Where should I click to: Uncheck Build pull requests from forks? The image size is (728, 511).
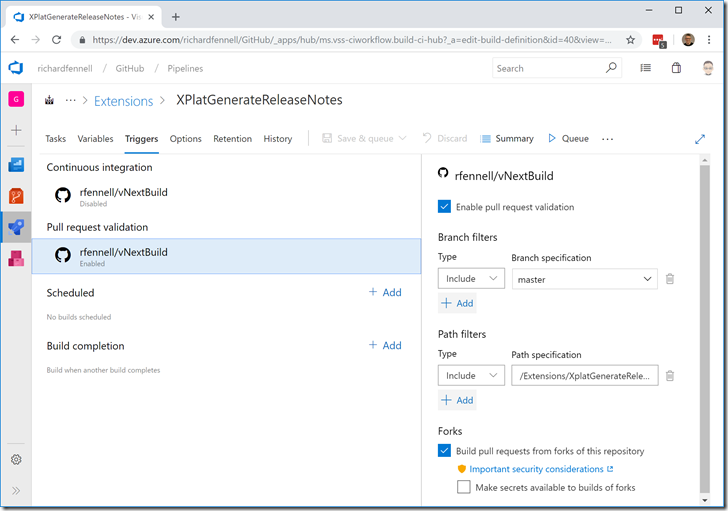point(445,451)
